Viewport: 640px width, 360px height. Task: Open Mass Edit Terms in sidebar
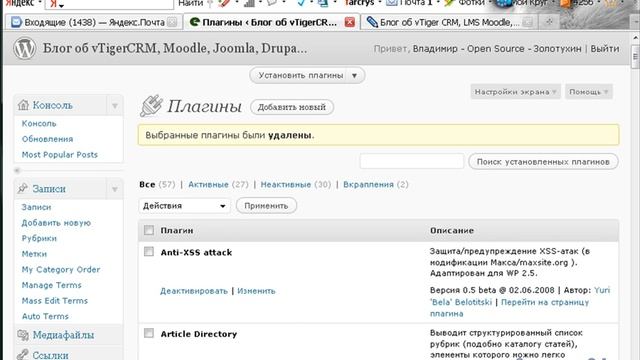pos(55,300)
